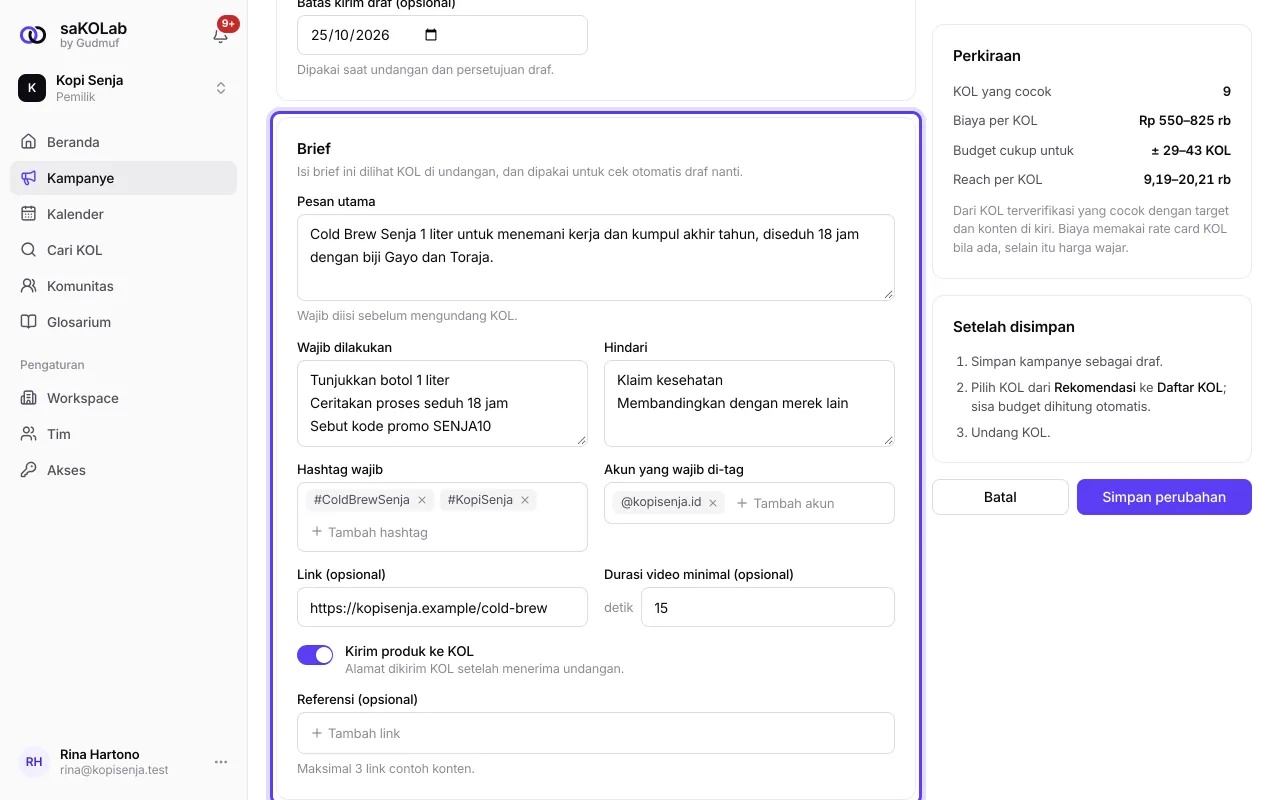Open the Tim settings page

(124, 434)
